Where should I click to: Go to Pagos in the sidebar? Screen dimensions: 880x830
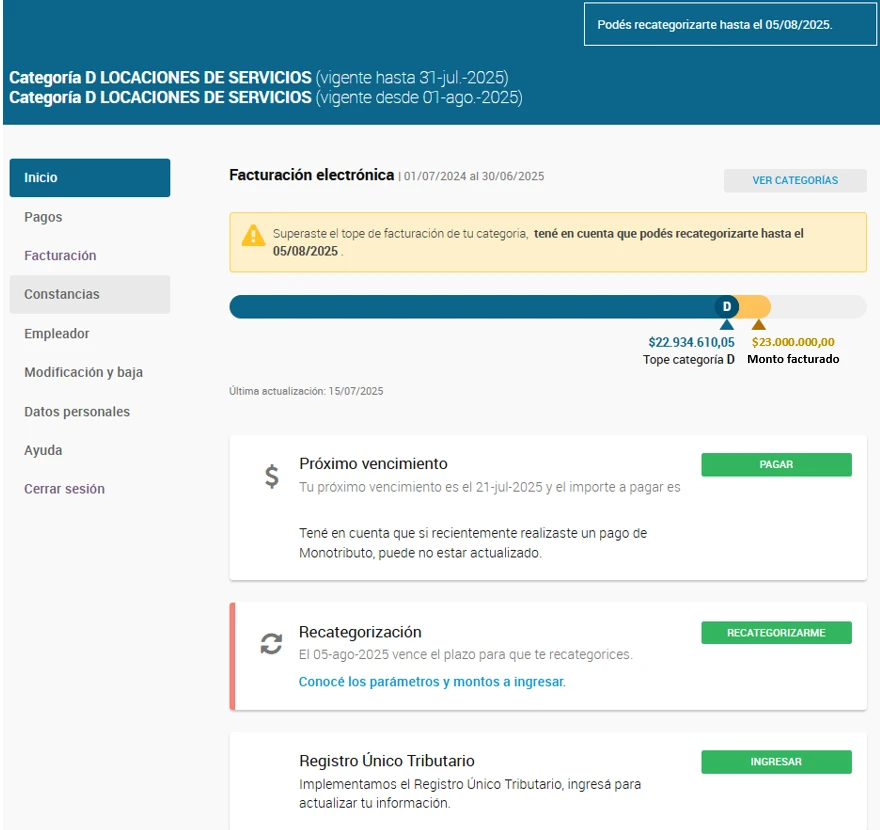pos(43,217)
